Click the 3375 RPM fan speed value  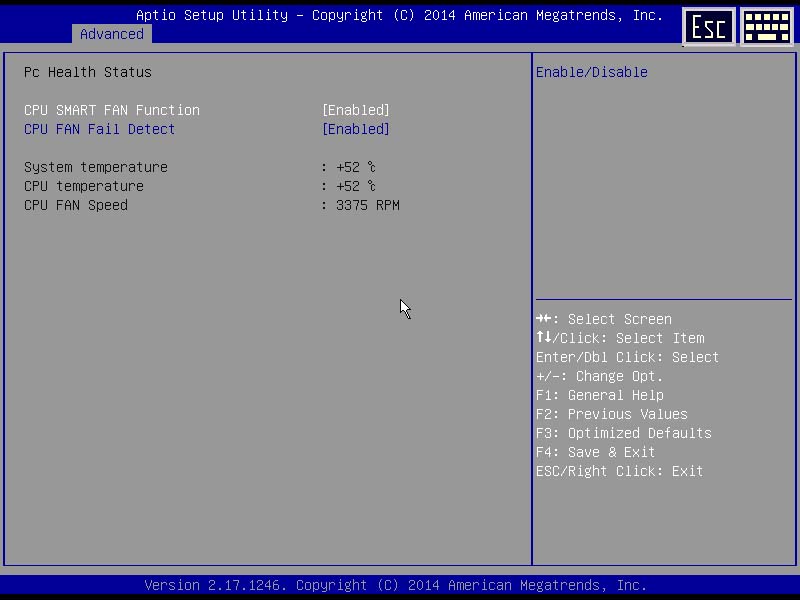click(x=368, y=205)
